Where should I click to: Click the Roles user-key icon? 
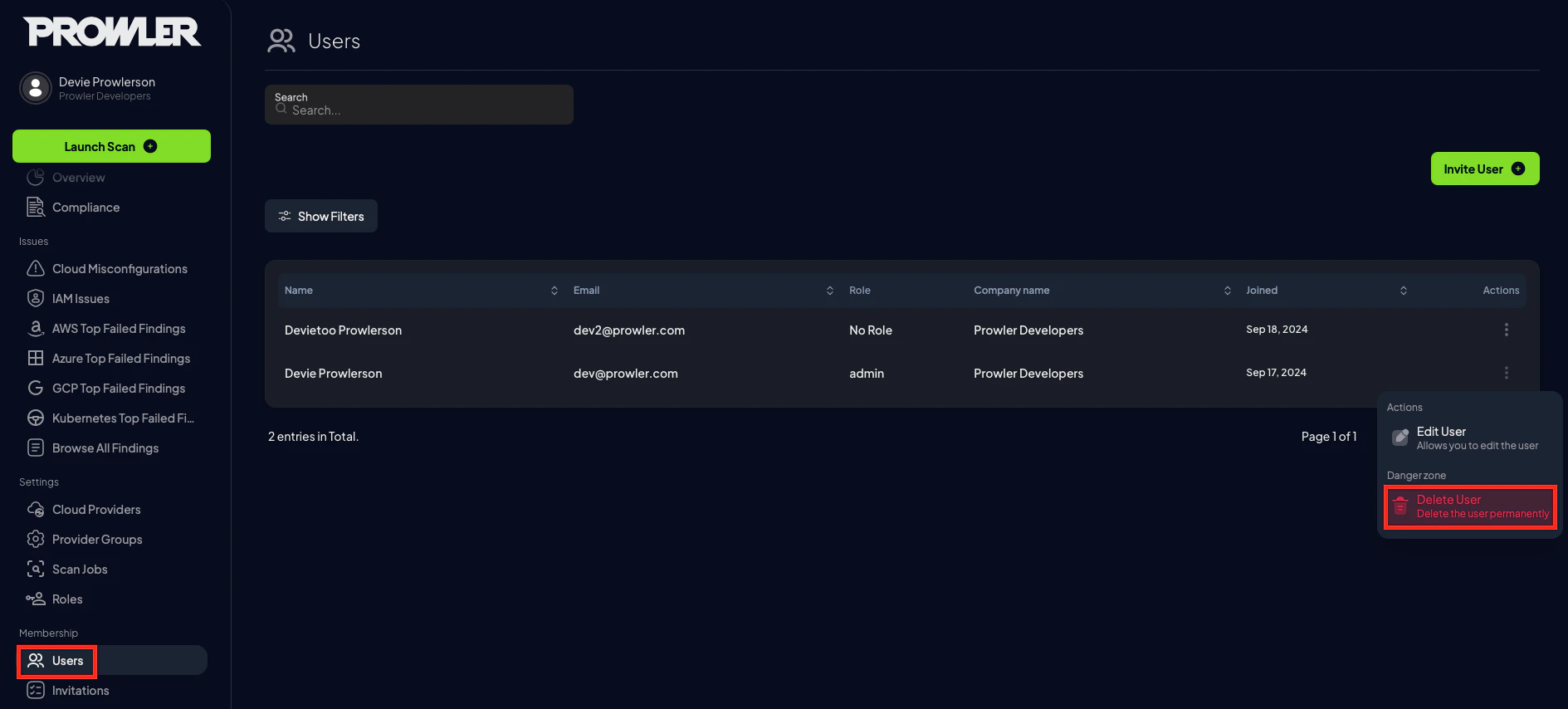36,599
